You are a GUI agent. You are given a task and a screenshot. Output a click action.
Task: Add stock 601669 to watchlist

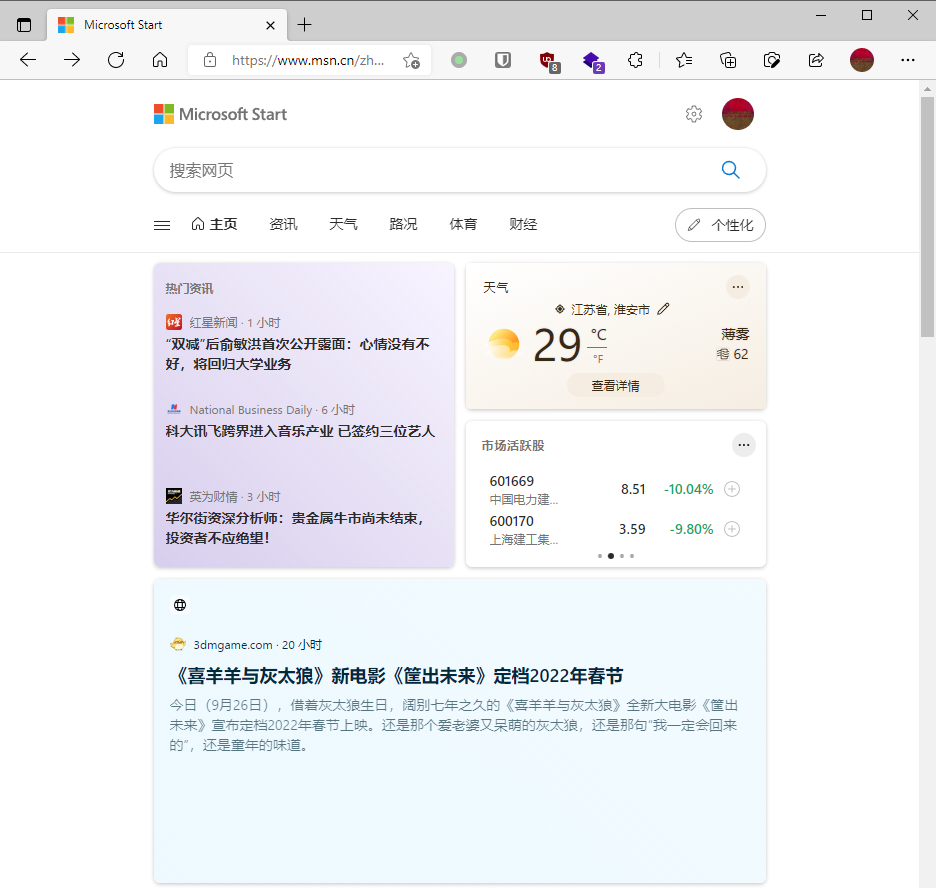(732, 489)
